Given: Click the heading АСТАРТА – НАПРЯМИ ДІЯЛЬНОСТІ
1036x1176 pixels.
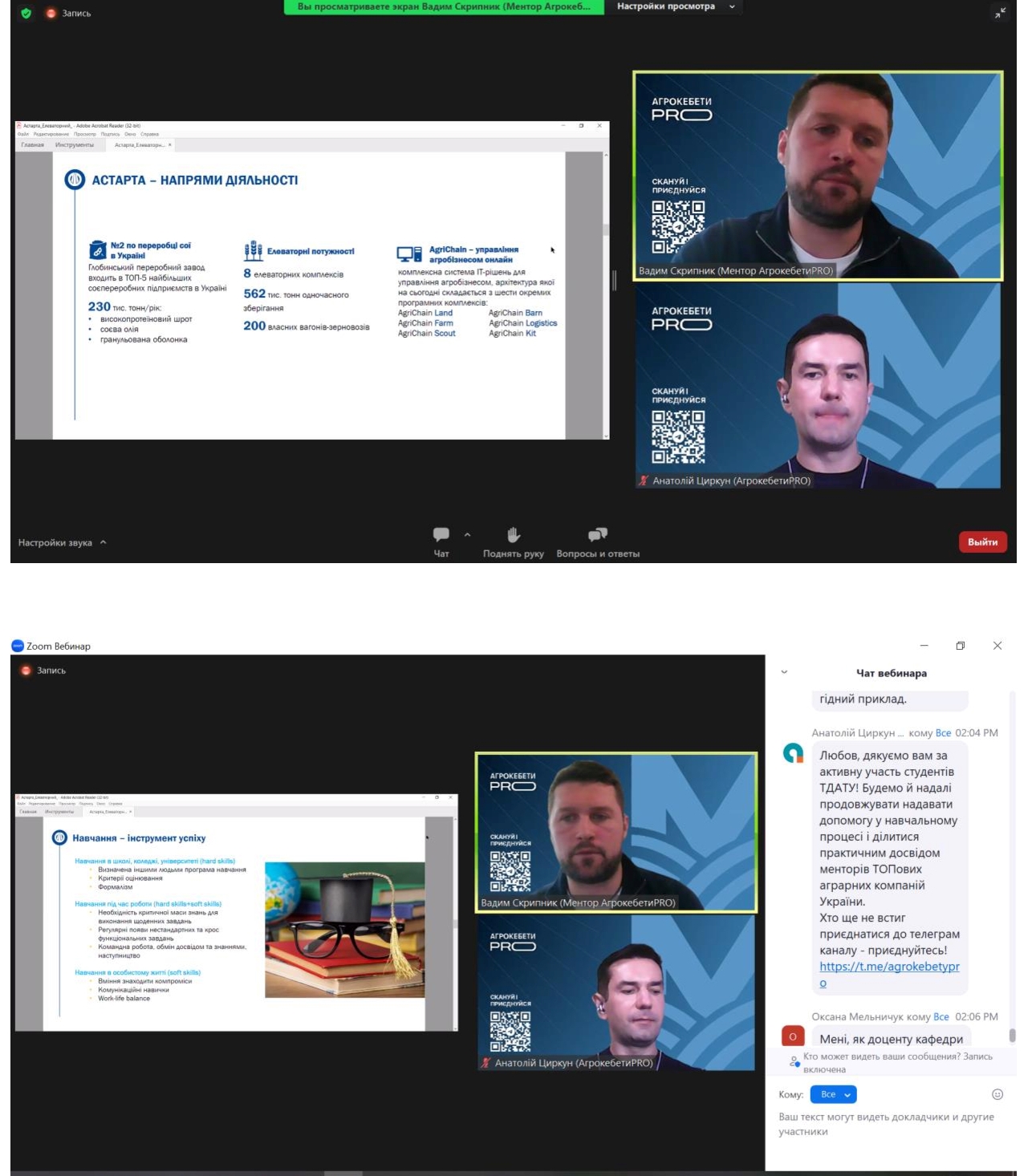Looking at the screenshot, I should [195, 180].
